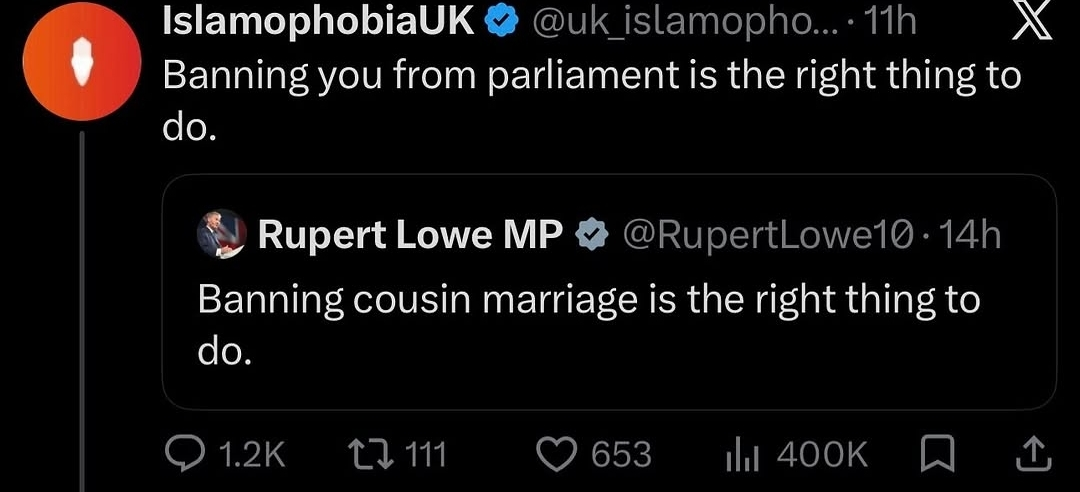Like the post with the heart icon
The width and height of the screenshot is (1080, 492).
point(559,455)
